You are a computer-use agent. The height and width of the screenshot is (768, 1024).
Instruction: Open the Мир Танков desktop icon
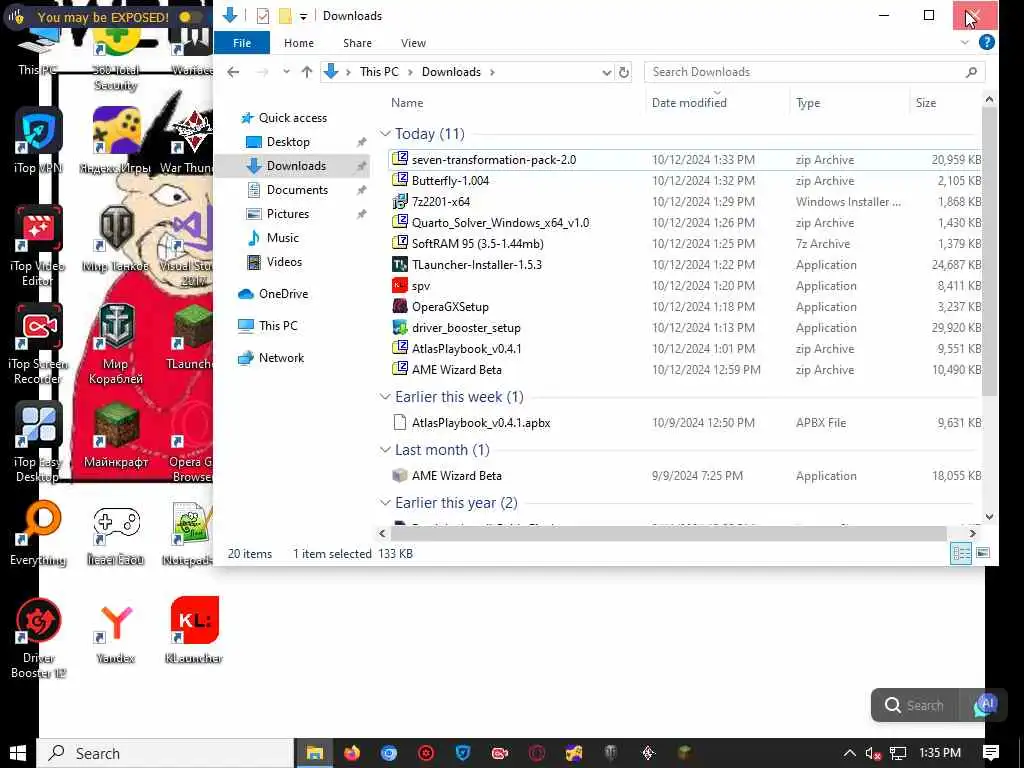point(116,238)
